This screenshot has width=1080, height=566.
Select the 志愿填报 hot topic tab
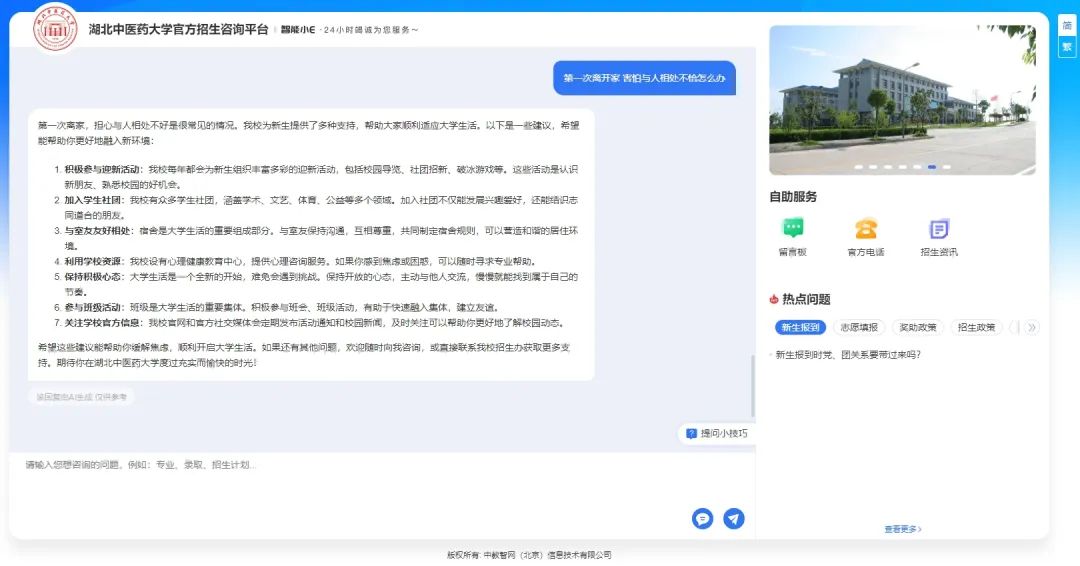coord(858,327)
